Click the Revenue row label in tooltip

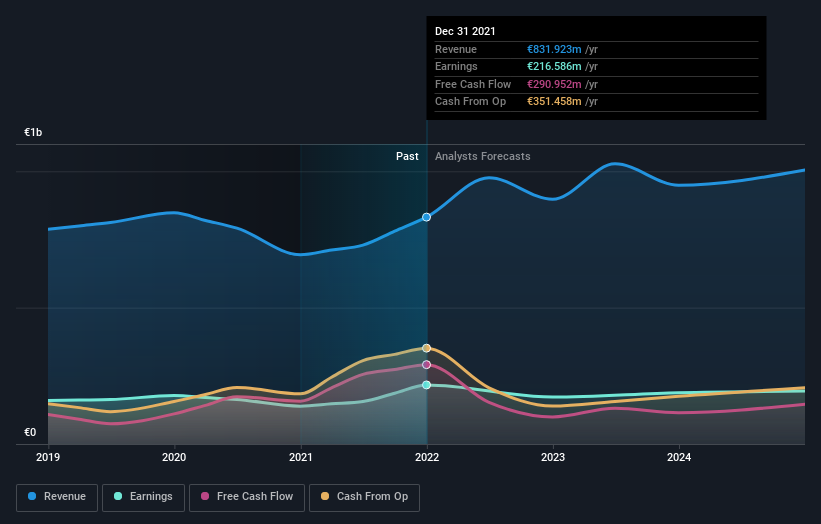pyautogui.click(x=456, y=49)
